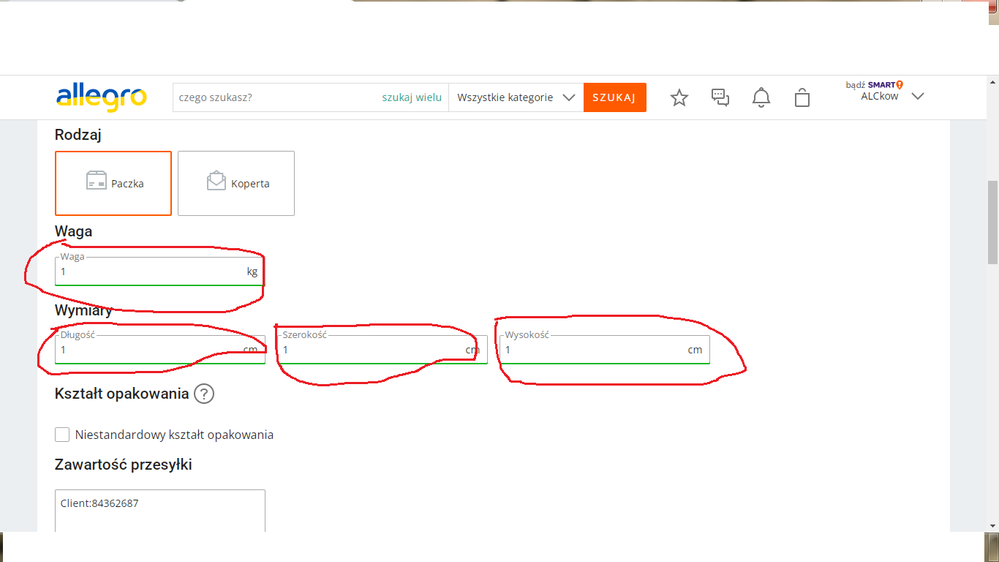Expand Wszystkie kategorie dropdown
This screenshot has height=562, width=999.
point(515,98)
